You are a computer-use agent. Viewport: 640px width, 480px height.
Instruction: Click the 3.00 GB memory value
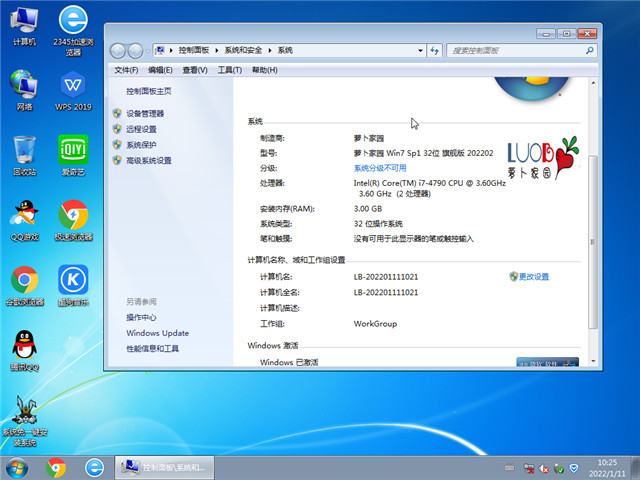(x=368, y=209)
